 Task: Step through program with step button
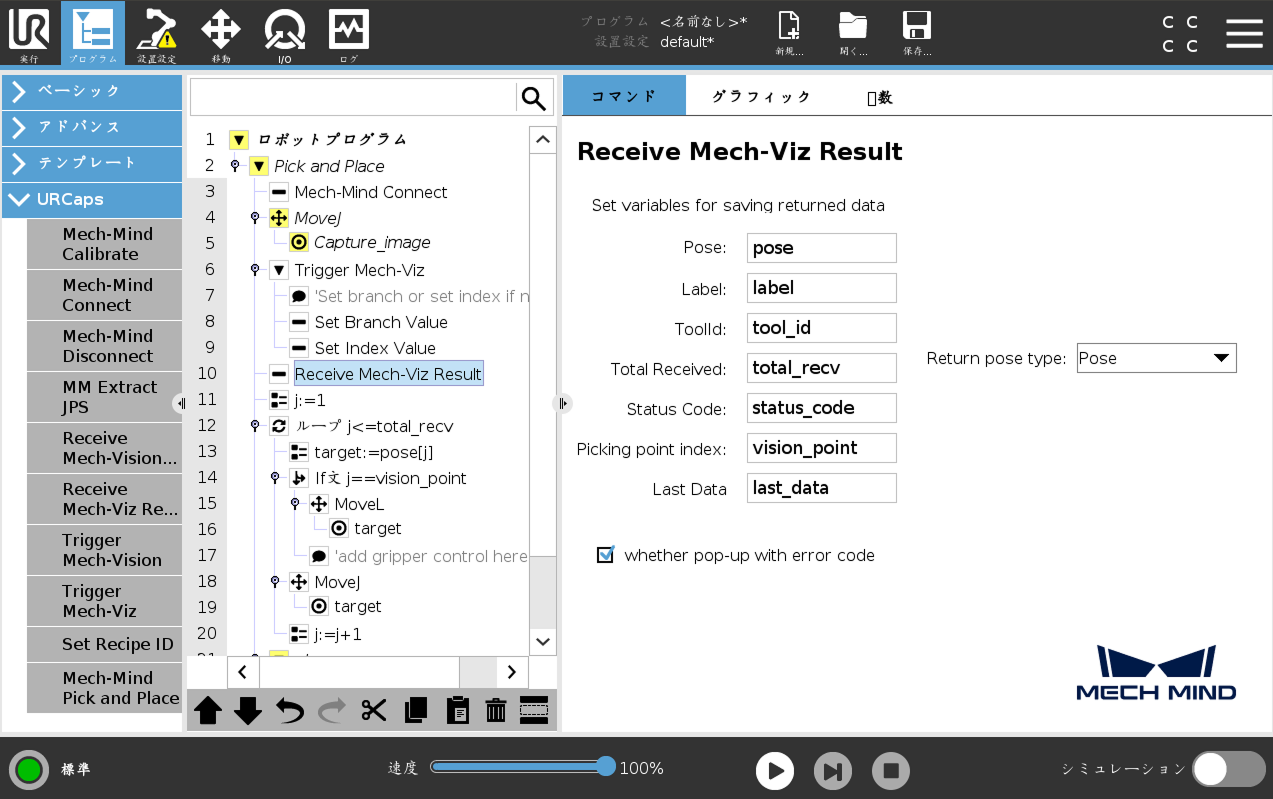click(833, 770)
